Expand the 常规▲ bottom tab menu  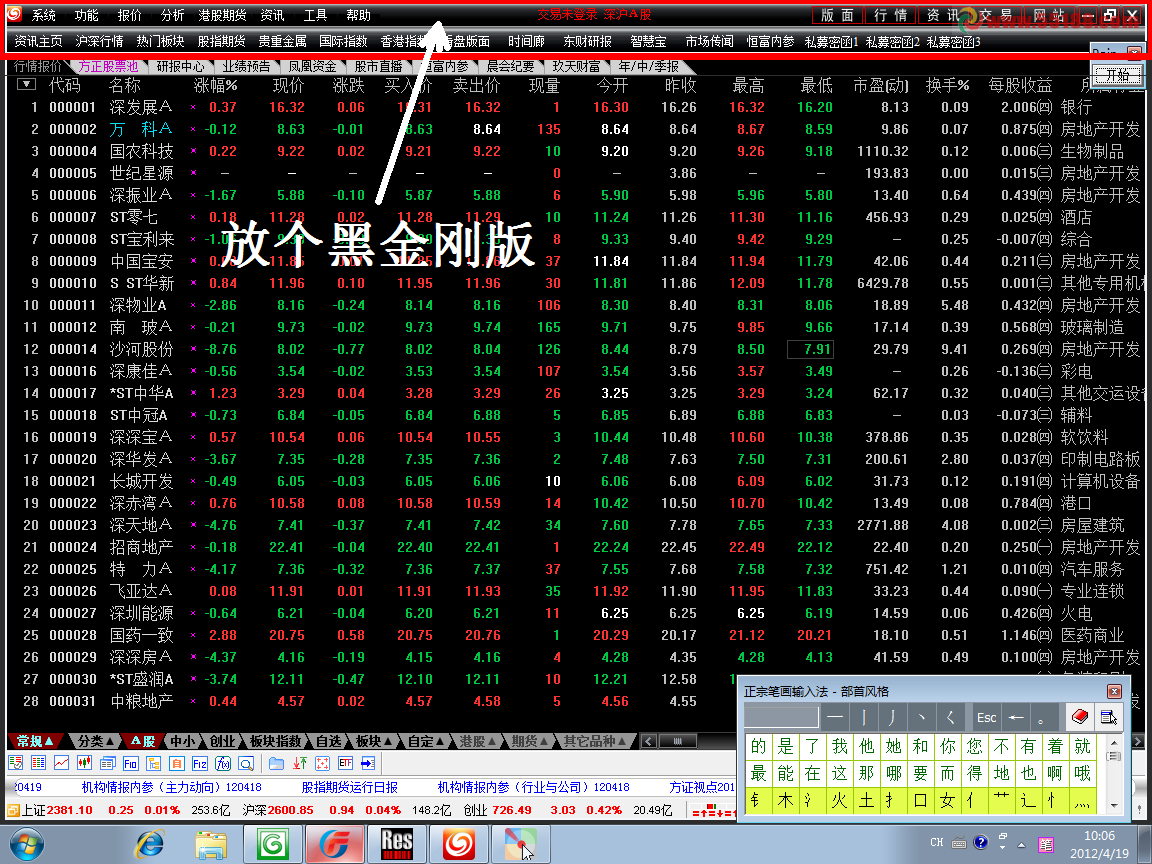35,741
